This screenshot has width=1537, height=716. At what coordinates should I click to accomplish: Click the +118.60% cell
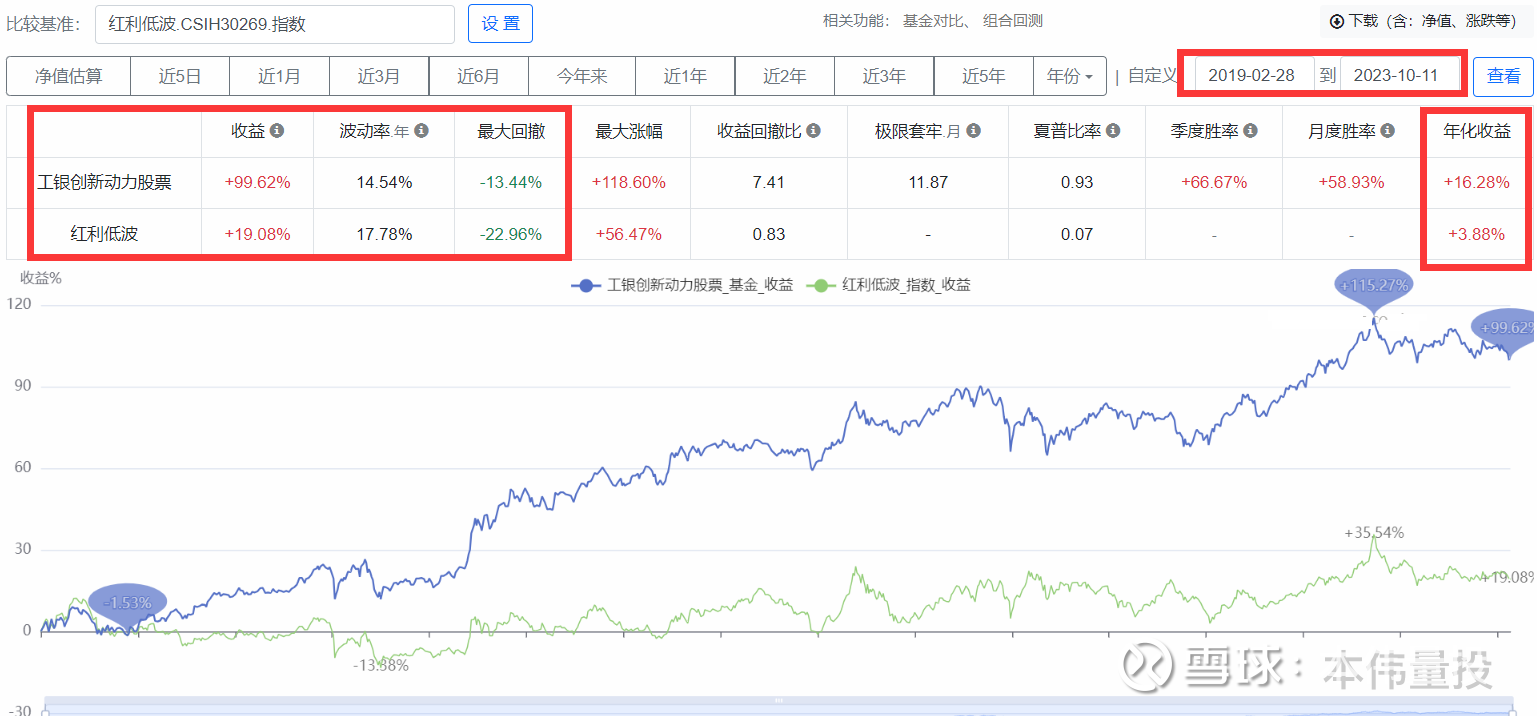(x=629, y=183)
